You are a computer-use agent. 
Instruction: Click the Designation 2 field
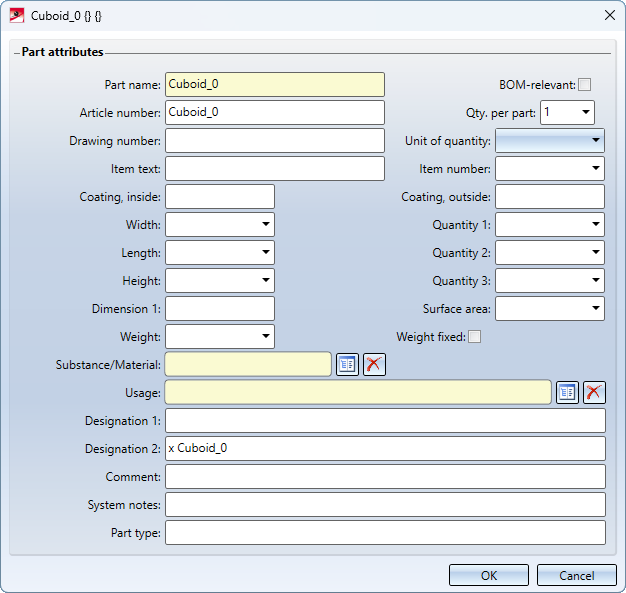[385, 448]
